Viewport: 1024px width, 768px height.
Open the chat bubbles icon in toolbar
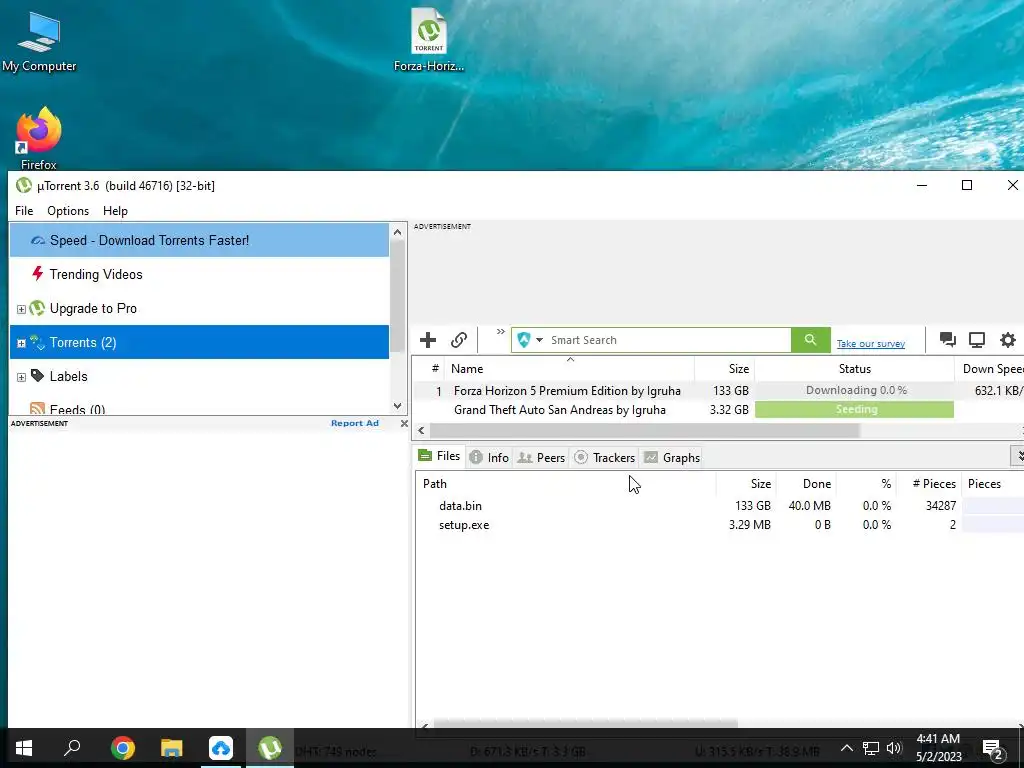coord(948,340)
